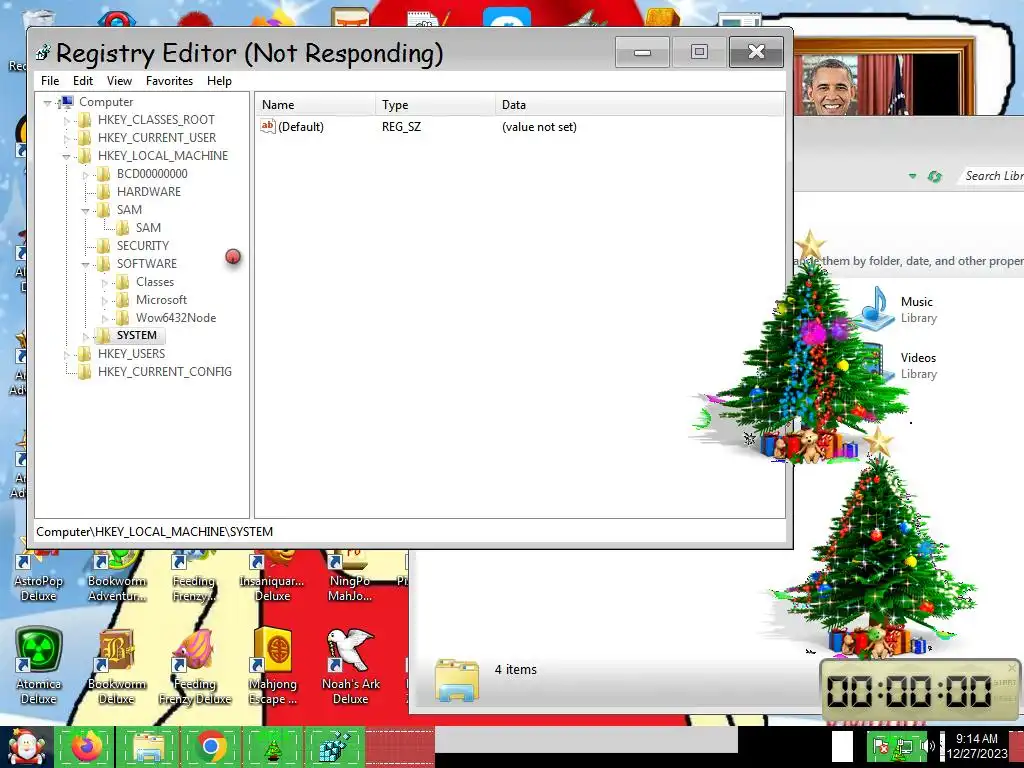The height and width of the screenshot is (768, 1024).
Task: Select the inner SAM subkey
Action: click(148, 228)
